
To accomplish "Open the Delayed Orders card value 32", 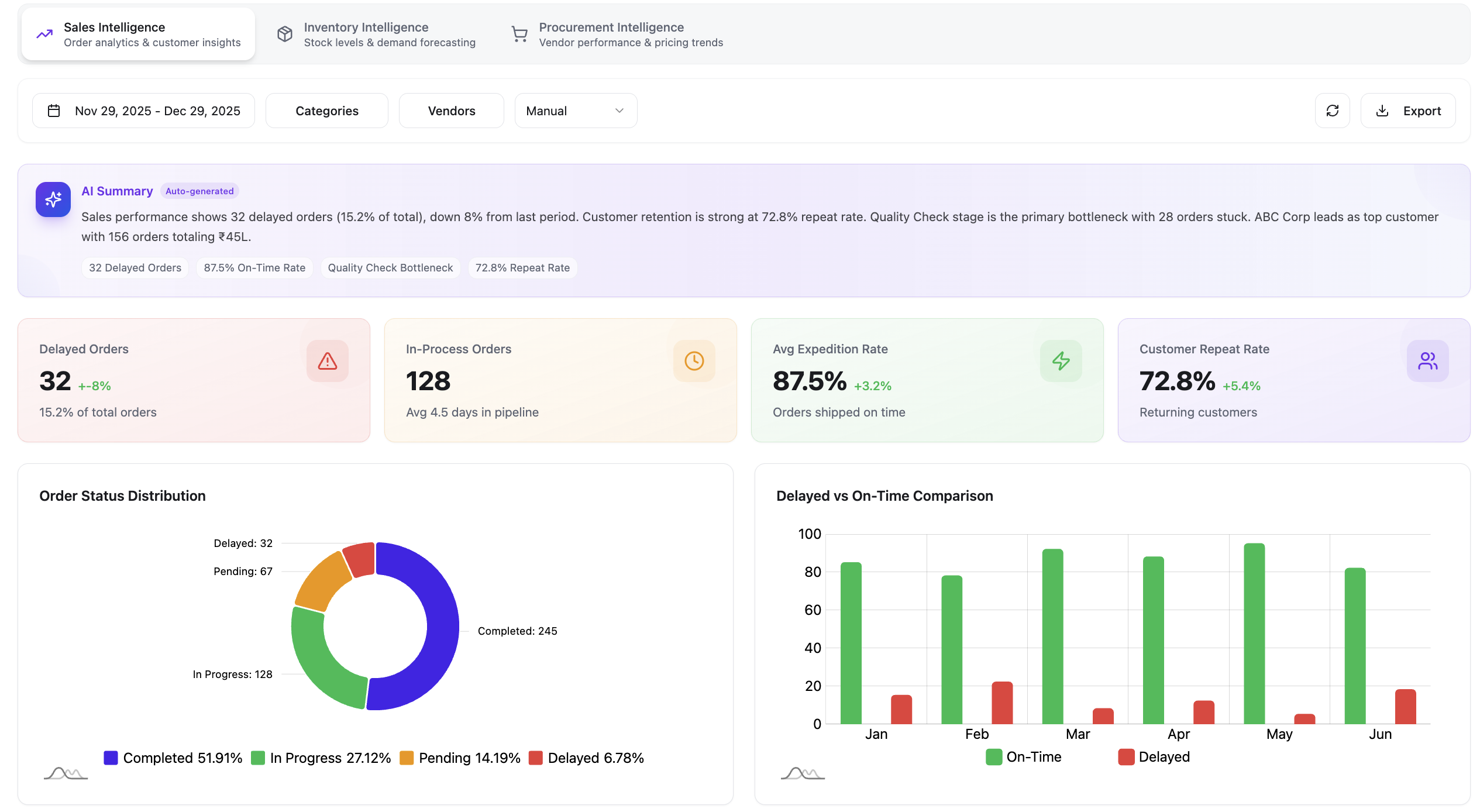I will tap(55, 381).
